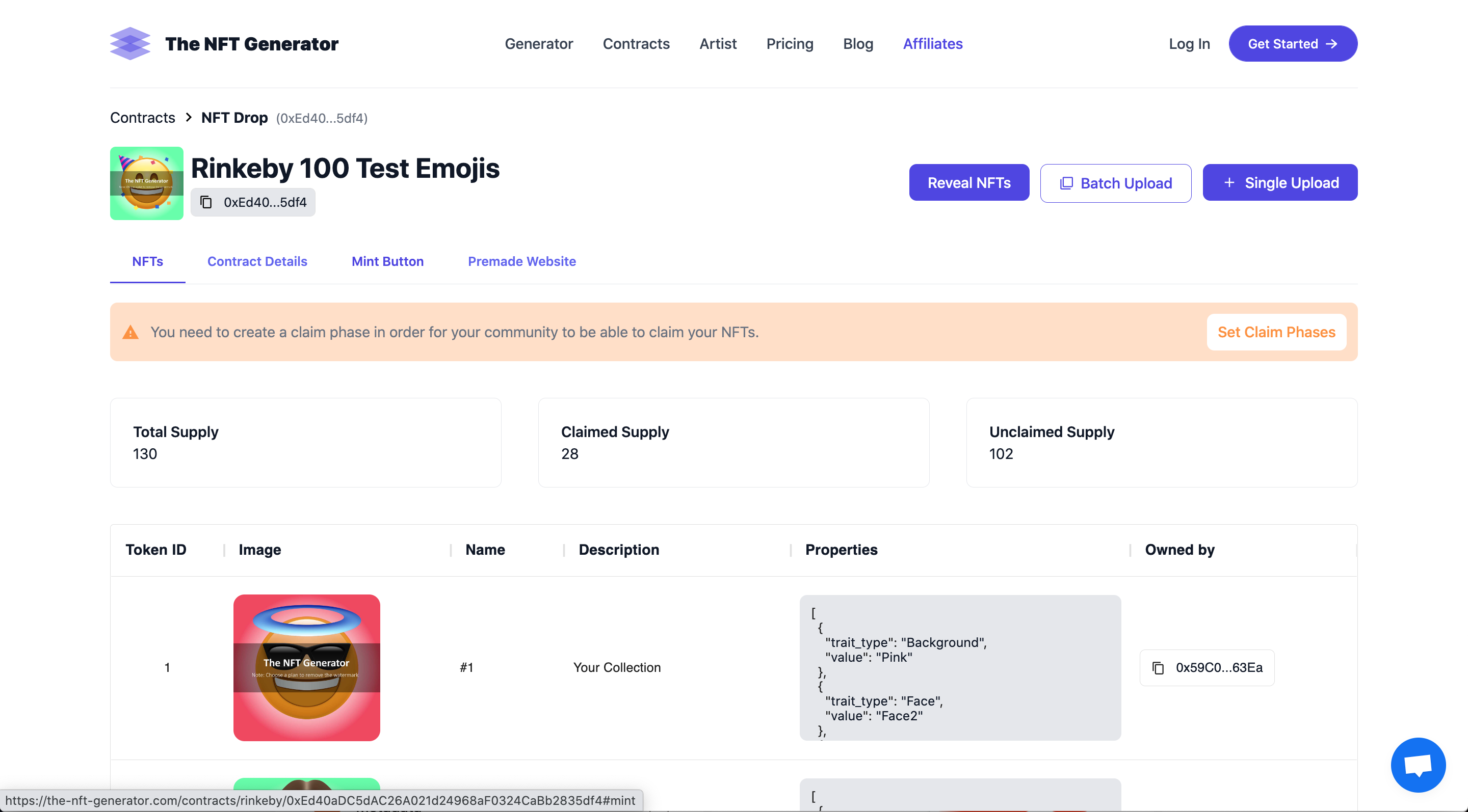
Task: Click the warning triangle icon in banner
Action: coord(130,332)
